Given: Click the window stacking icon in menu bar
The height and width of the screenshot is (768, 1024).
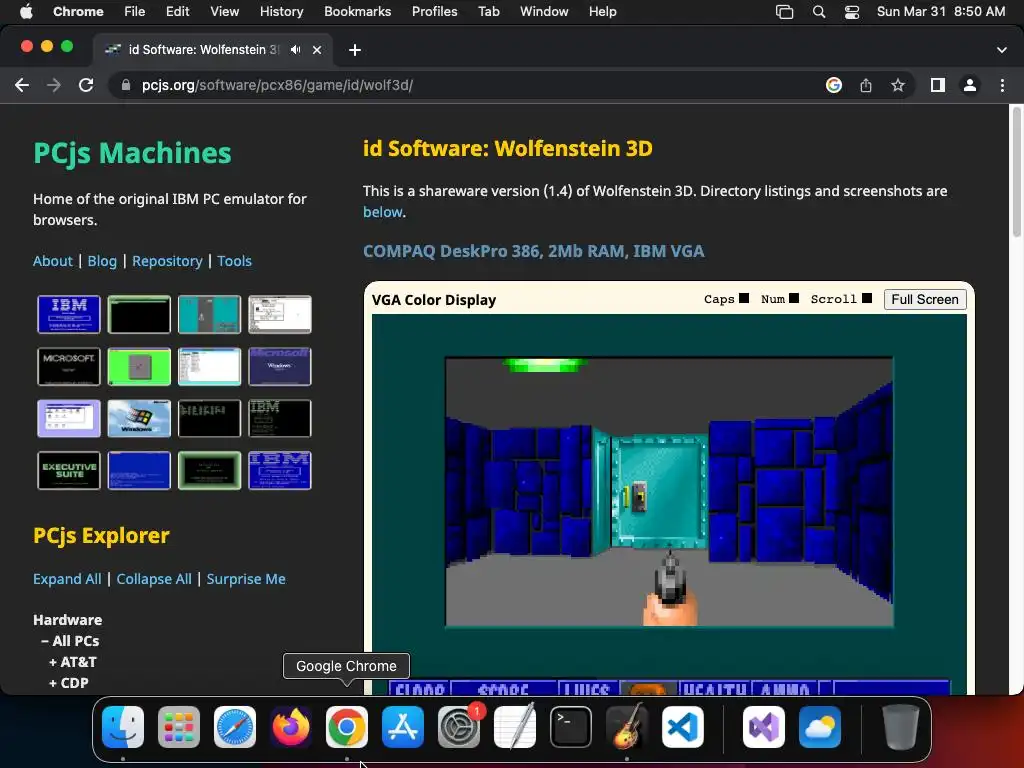Looking at the screenshot, I should pyautogui.click(x=784, y=12).
